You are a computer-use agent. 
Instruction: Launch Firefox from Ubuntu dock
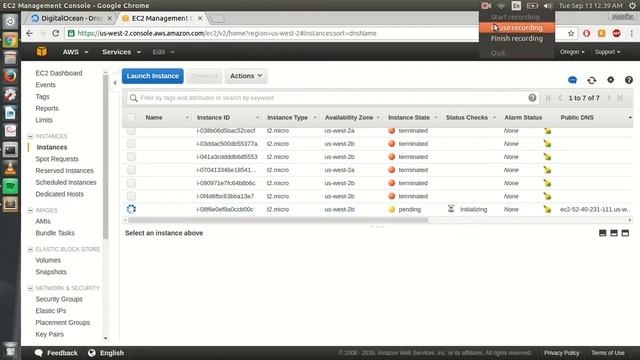point(10,76)
